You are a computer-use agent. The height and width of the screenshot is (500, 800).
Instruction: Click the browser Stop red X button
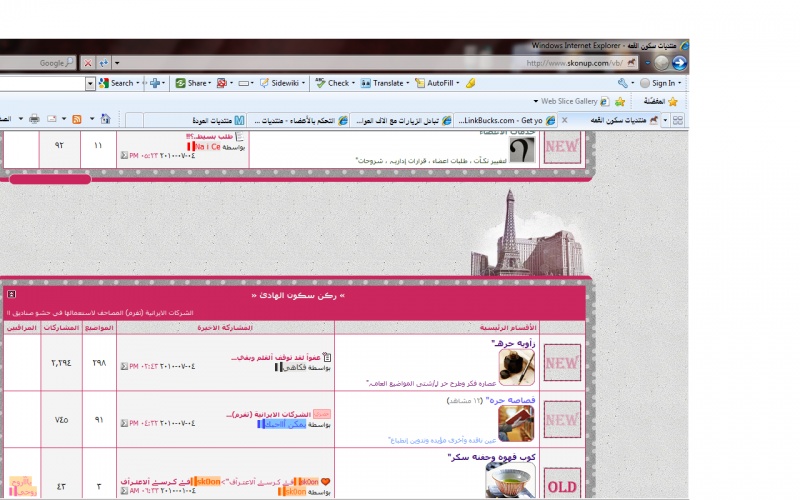pyautogui.click(x=88, y=63)
